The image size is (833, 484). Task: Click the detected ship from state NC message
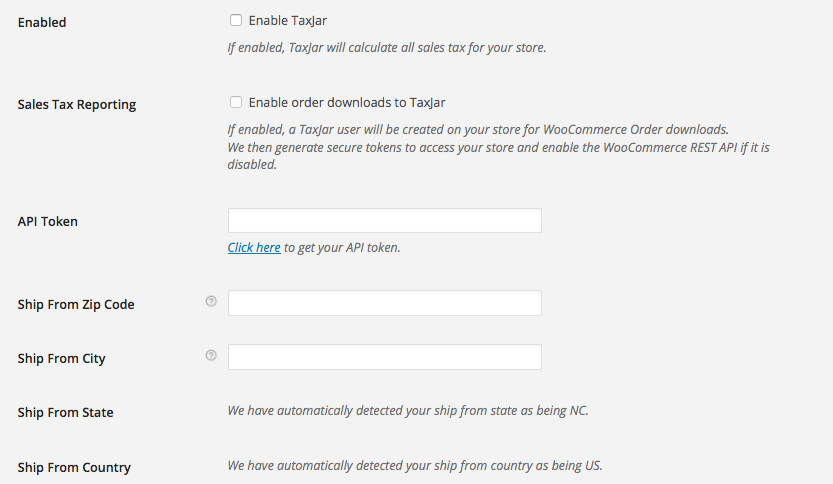coord(408,411)
